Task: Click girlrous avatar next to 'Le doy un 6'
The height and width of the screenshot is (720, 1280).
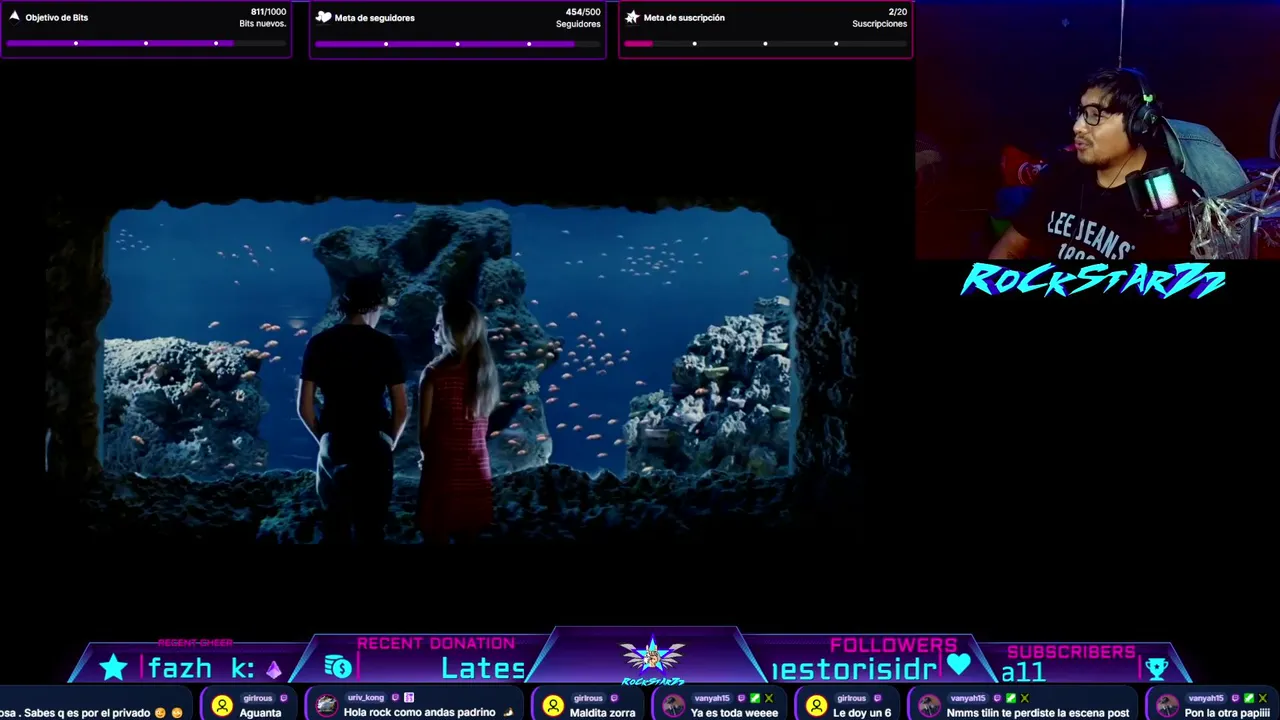Action: tap(816, 706)
